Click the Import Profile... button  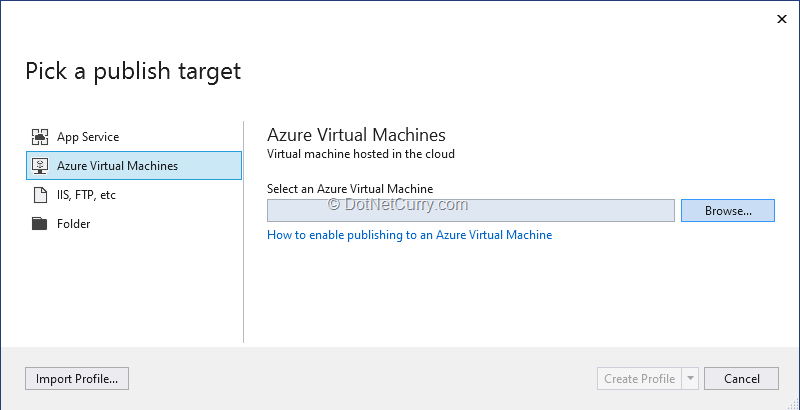tap(77, 379)
